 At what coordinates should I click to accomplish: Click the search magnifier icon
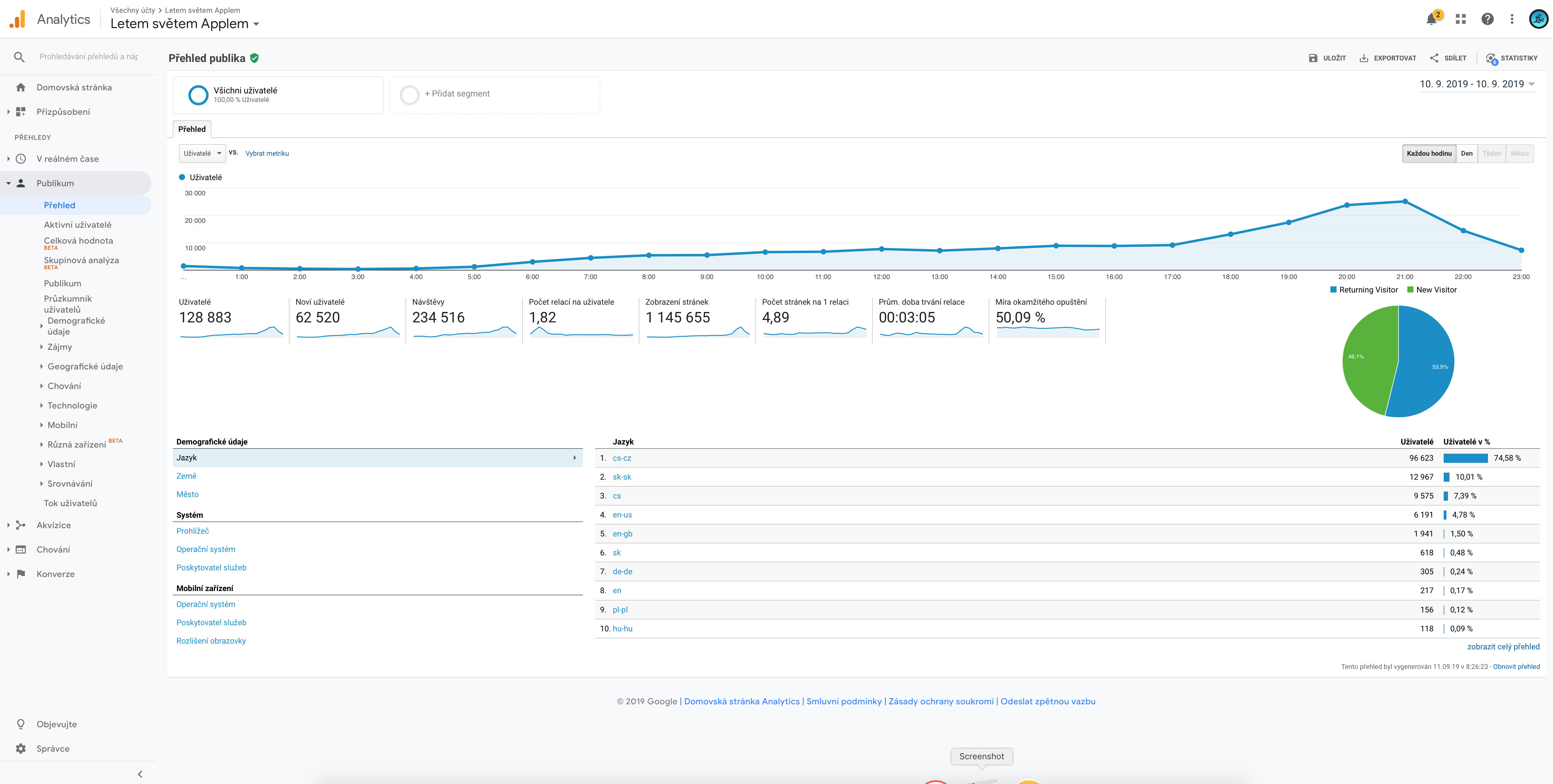19,57
